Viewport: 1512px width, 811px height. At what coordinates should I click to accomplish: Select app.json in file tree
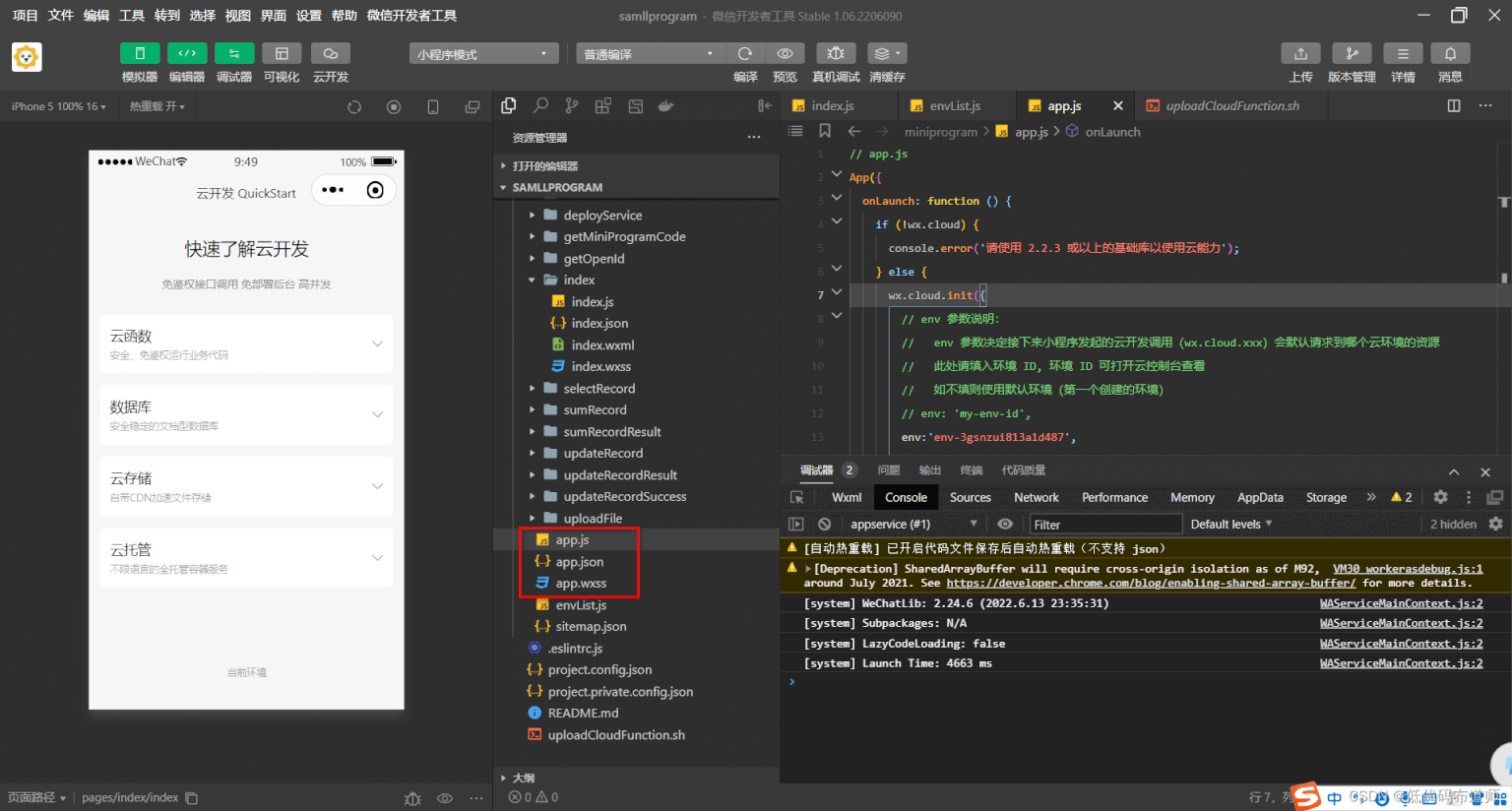coord(579,561)
